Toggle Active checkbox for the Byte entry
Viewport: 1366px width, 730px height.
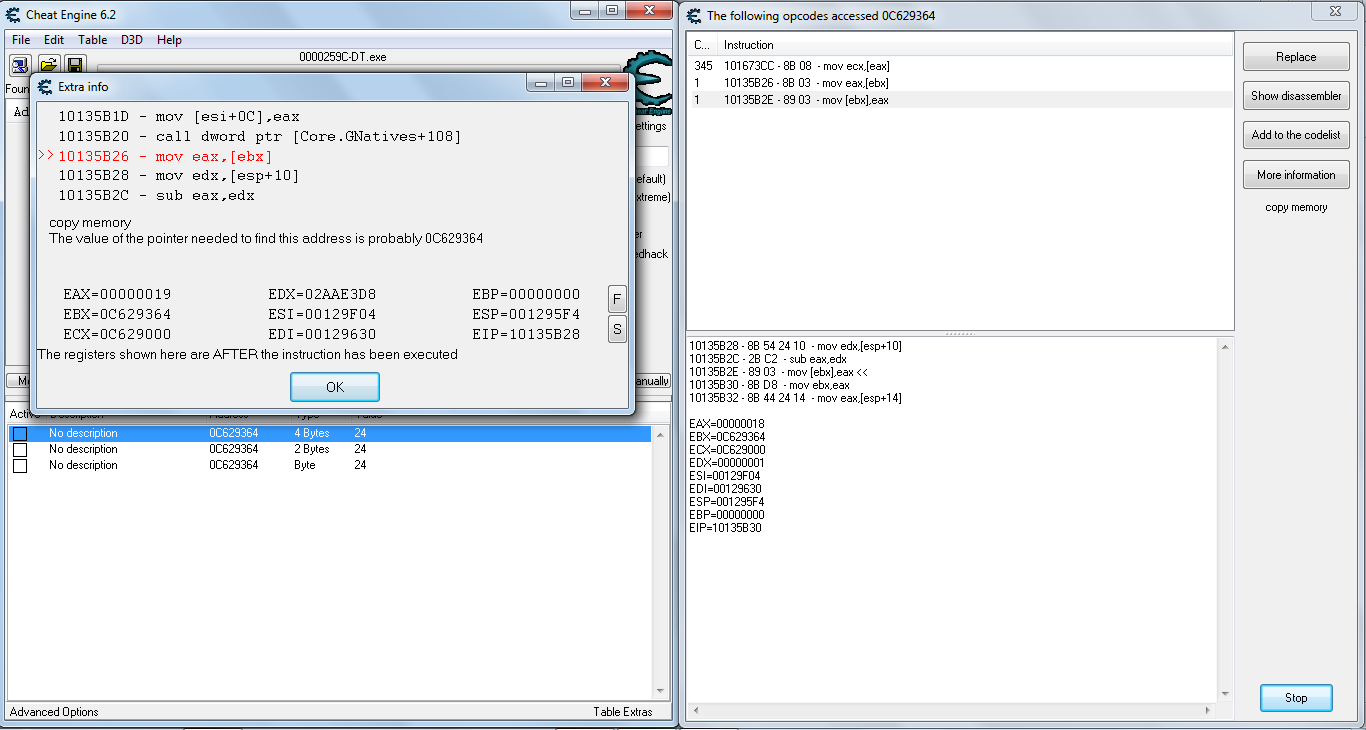point(20,466)
